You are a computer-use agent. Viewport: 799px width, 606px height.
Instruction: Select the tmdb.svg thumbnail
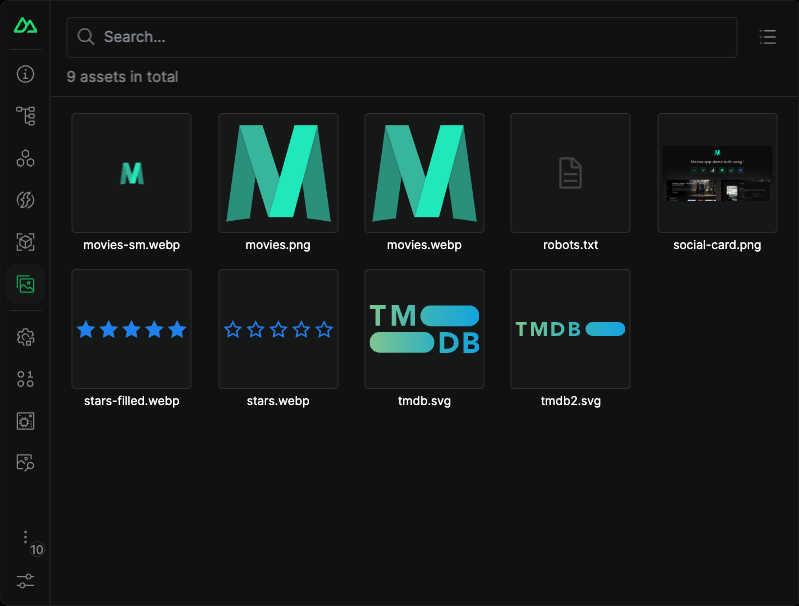[x=424, y=329]
